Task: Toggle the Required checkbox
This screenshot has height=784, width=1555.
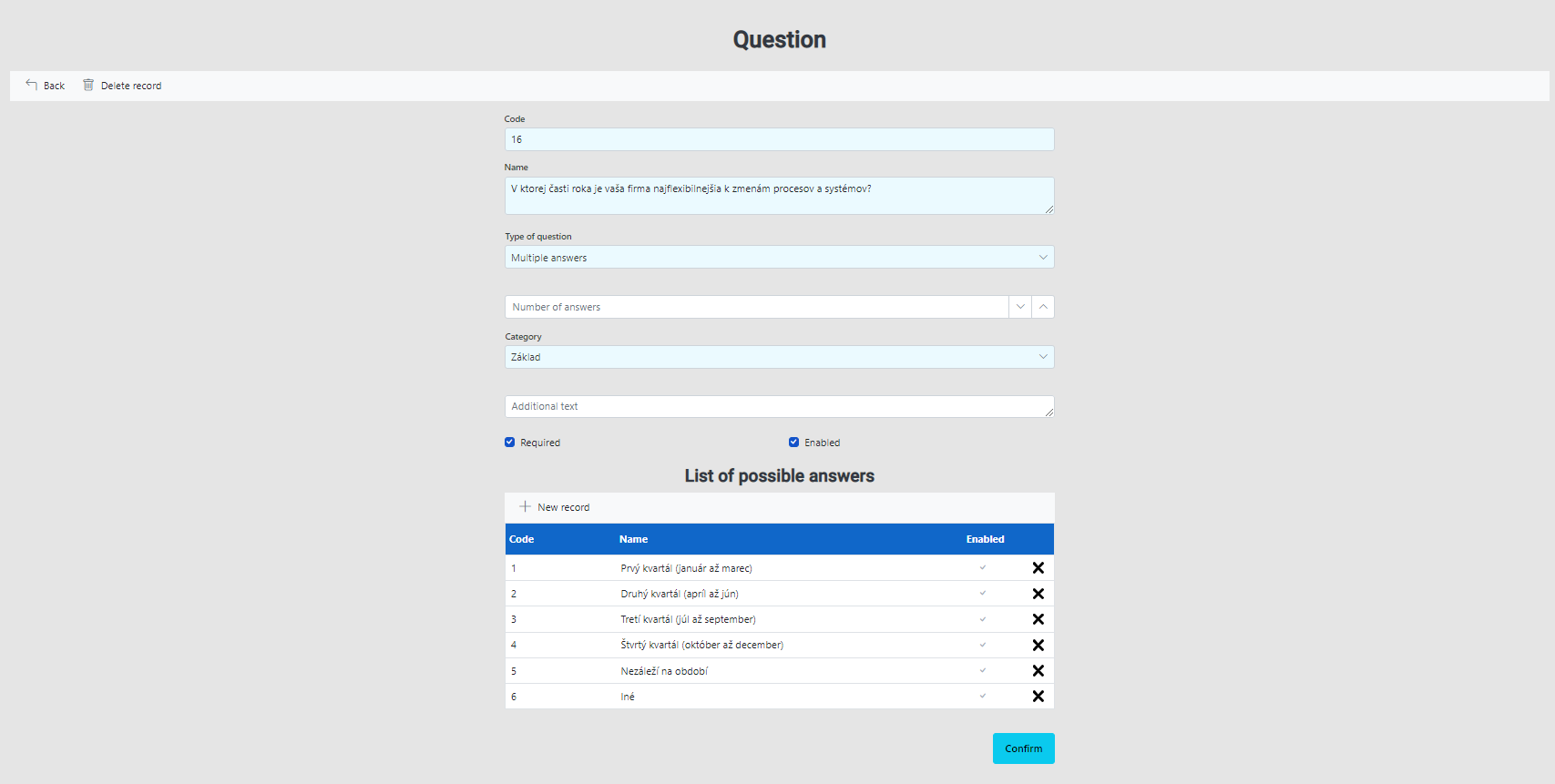Action: coord(510,443)
